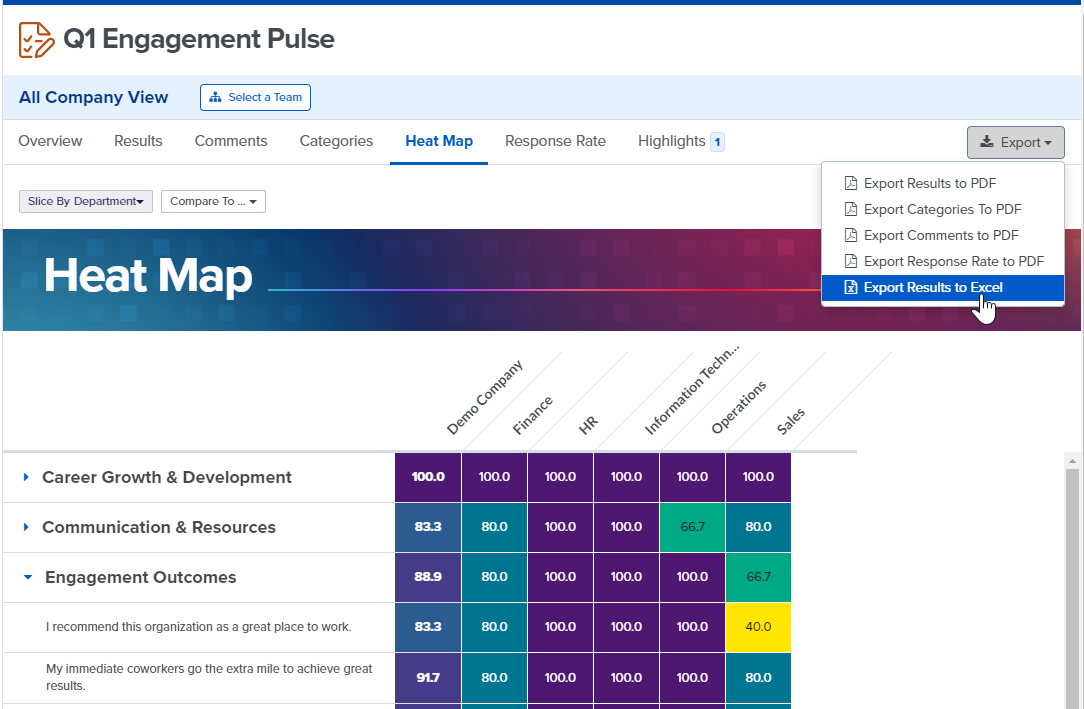This screenshot has width=1084, height=709.
Task: Click the Communication & Resources row label
Action: [159, 527]
